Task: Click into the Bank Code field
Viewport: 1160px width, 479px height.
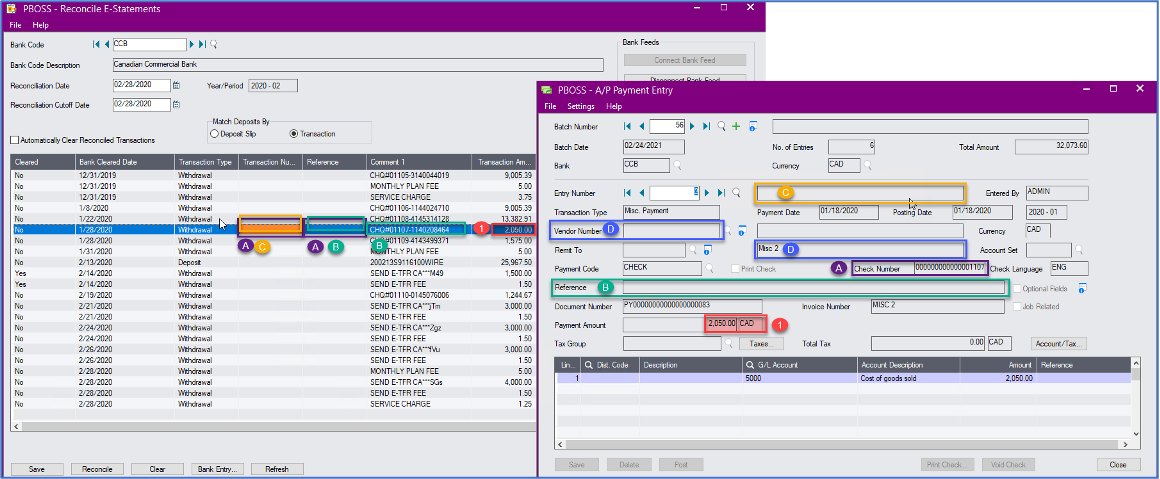Action: point(149,44)
